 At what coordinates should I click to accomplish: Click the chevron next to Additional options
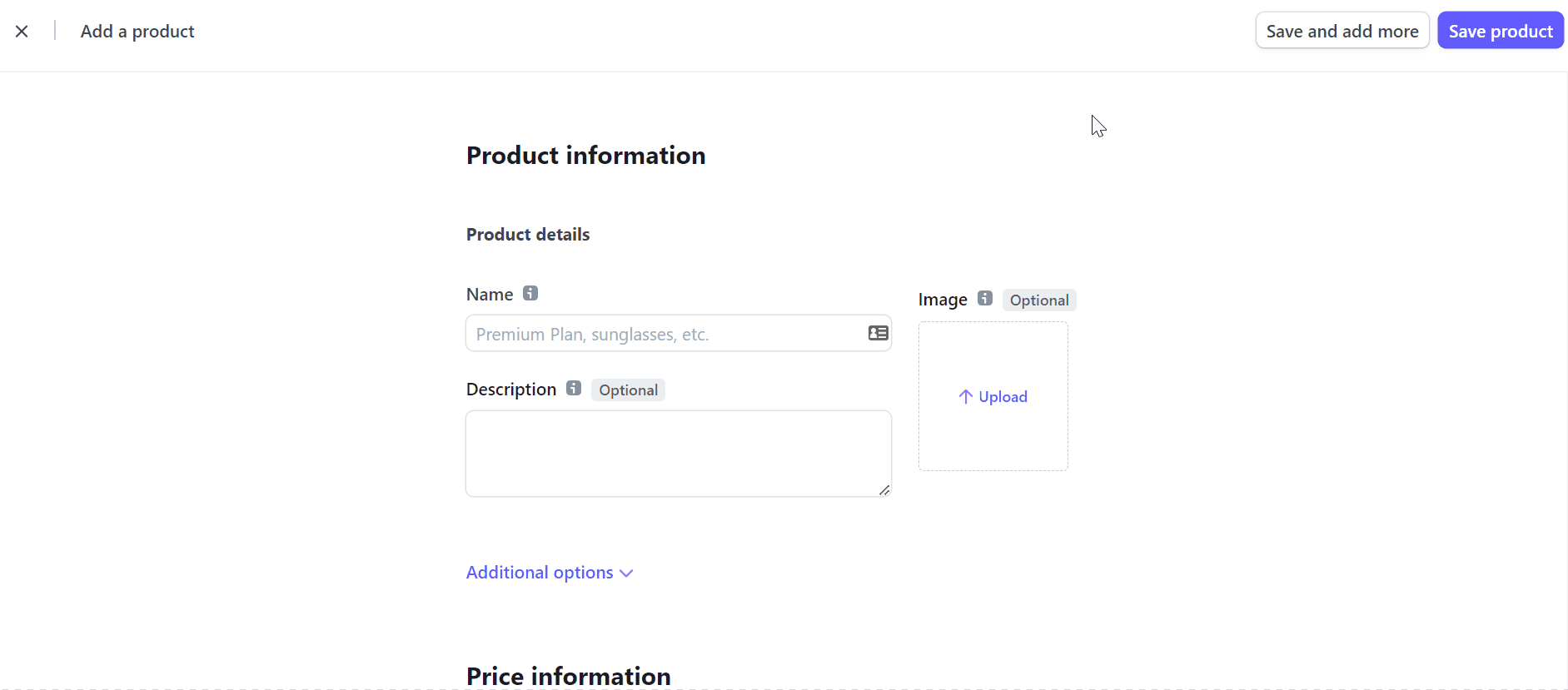click(x=626, y=573)
